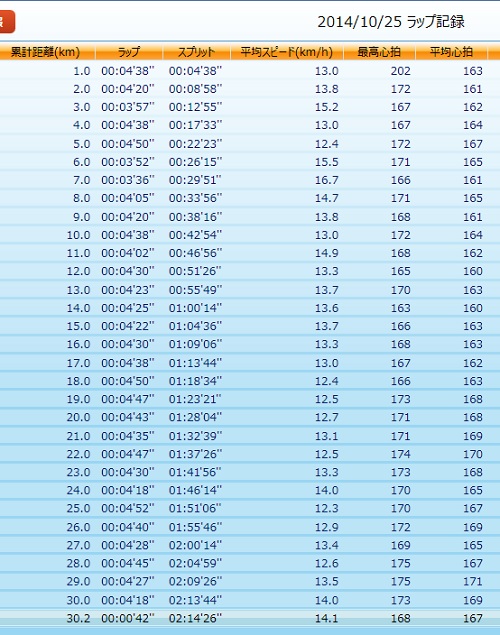Screen dimensions: 500x635
Task: Select average speed 12.3
Action: pos(327,508)
